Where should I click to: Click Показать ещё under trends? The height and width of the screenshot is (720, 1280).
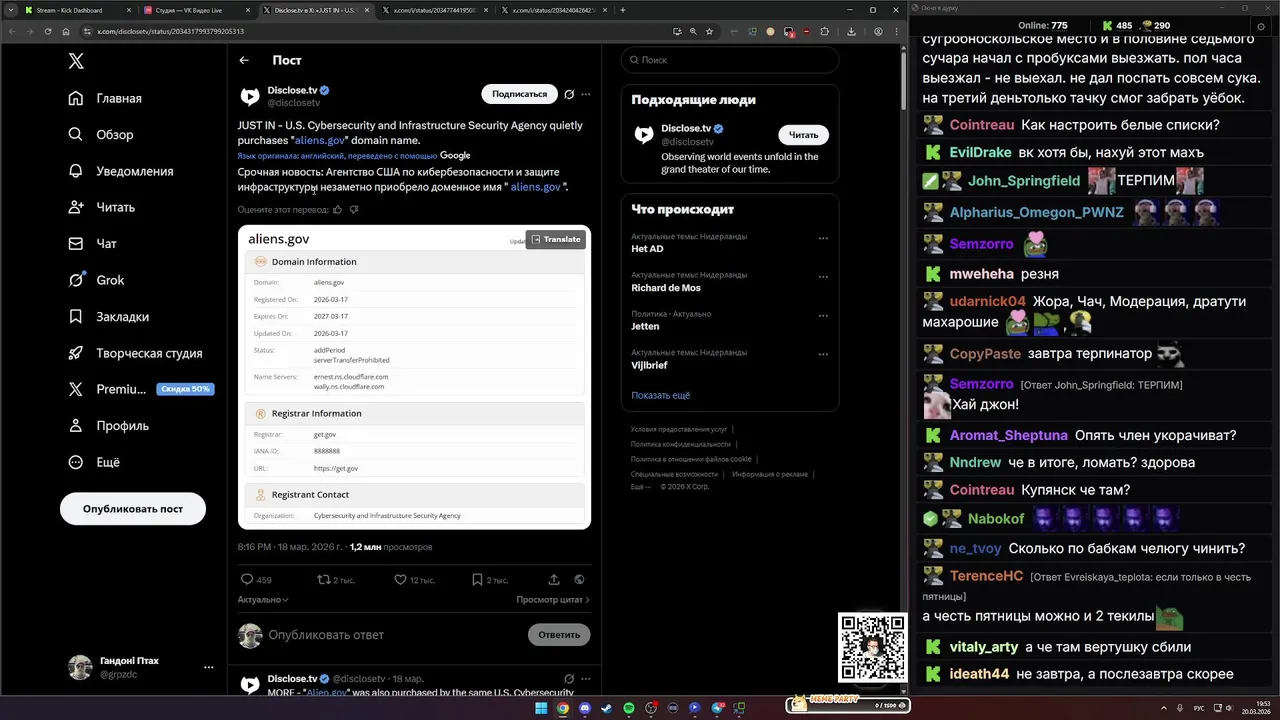[x=660, y=395]
